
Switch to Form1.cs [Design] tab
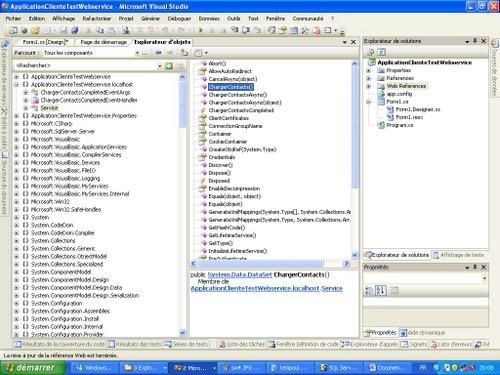pyautogui.click(x=45, y=42)
